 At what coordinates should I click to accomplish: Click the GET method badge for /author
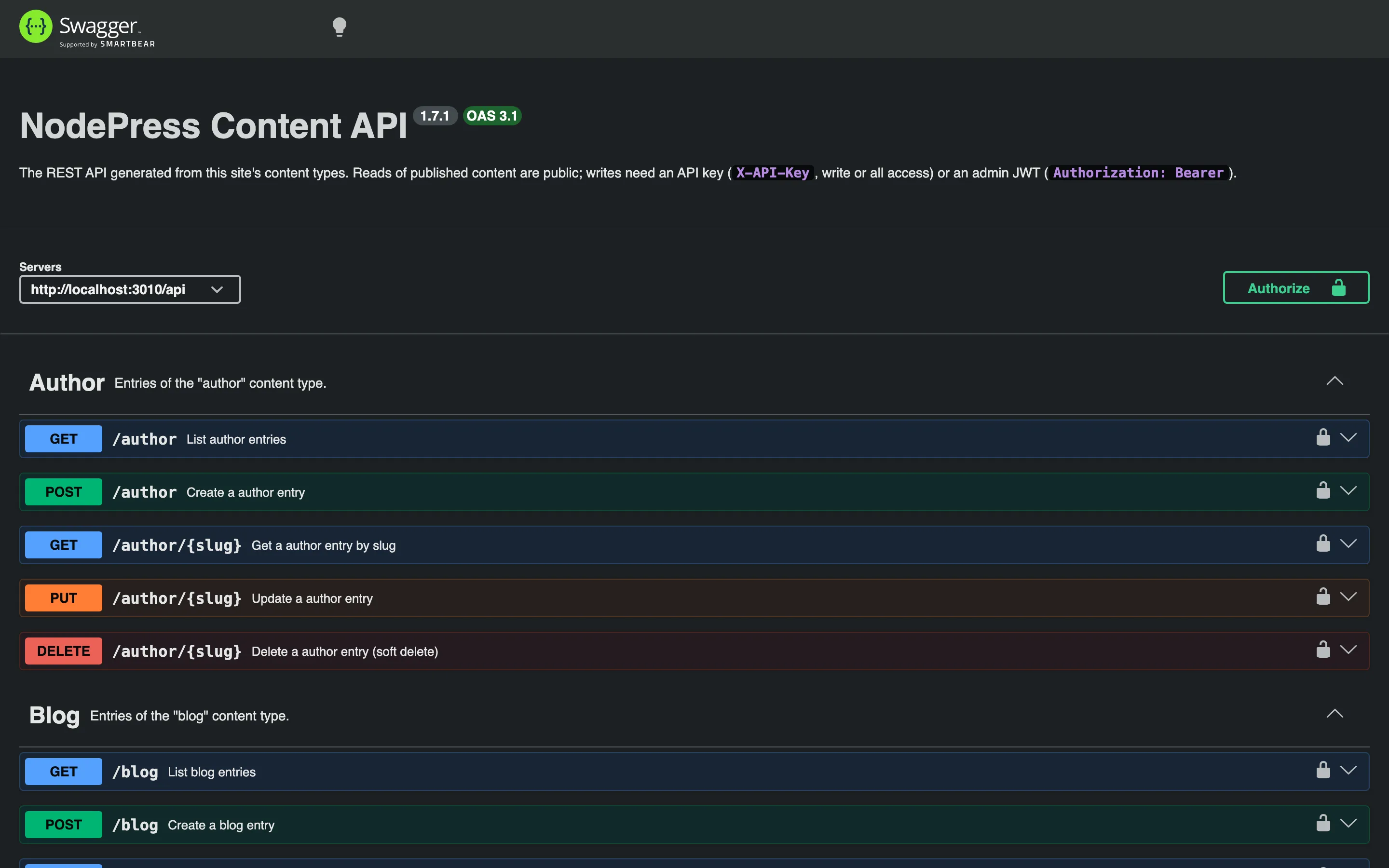tap(64, 439)
